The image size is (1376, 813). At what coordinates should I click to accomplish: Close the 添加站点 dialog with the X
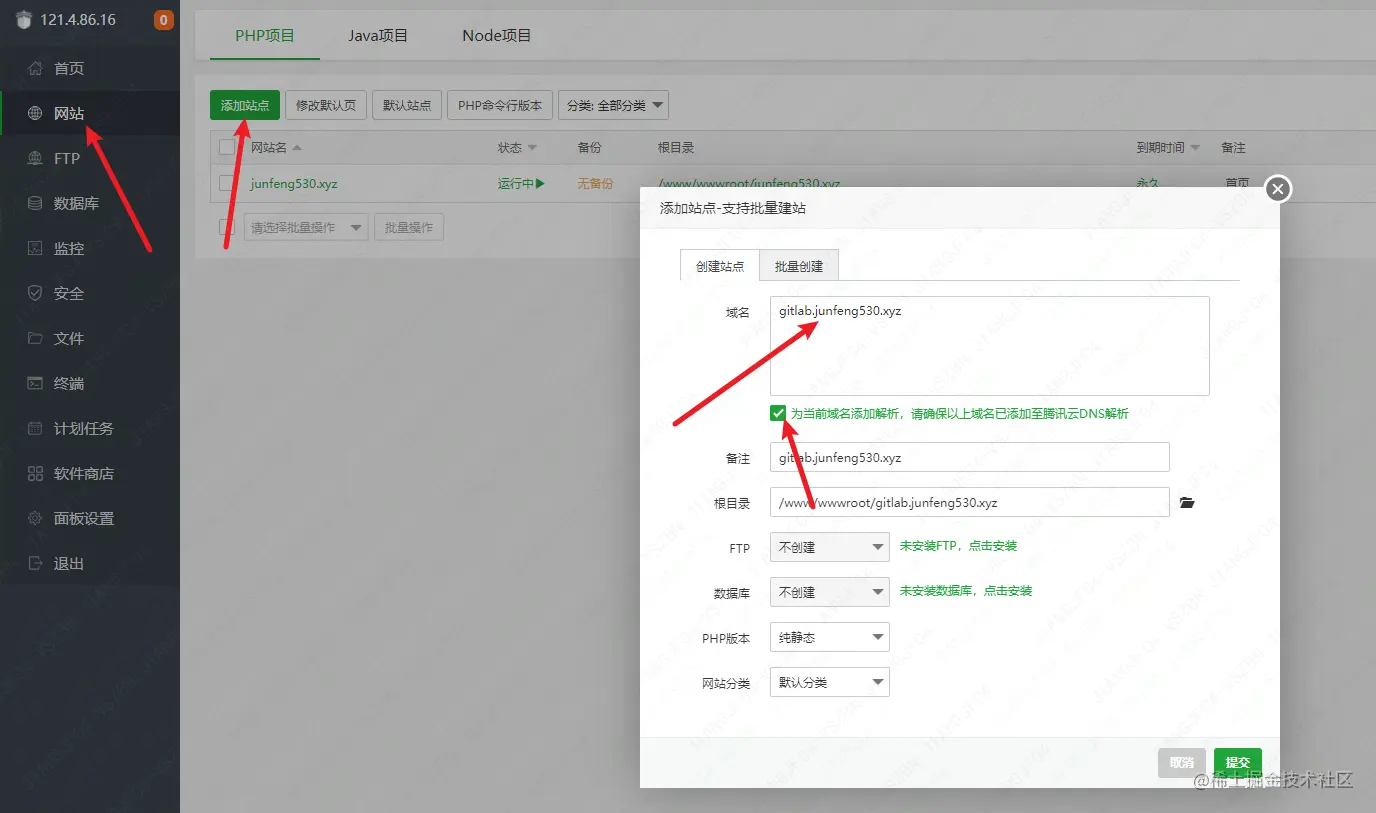coord(1278,188)
